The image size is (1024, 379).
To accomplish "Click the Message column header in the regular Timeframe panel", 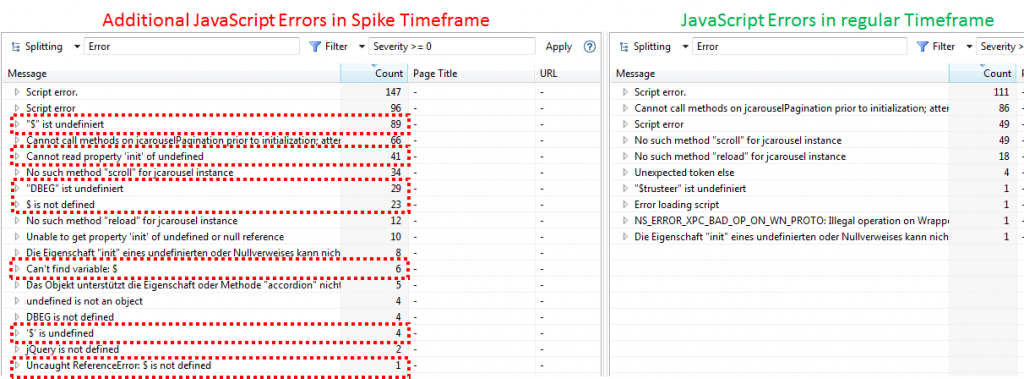I will [779, 74].
